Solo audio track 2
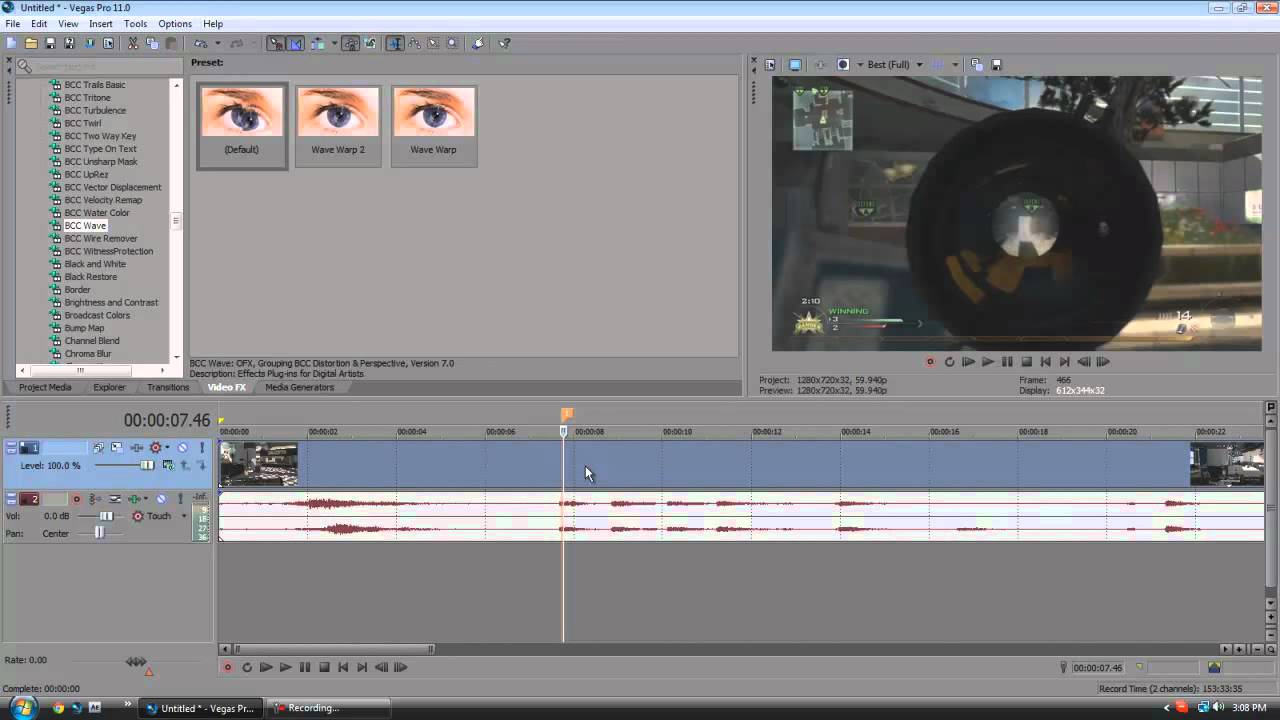1280x720 pixels. coord(180,499)
